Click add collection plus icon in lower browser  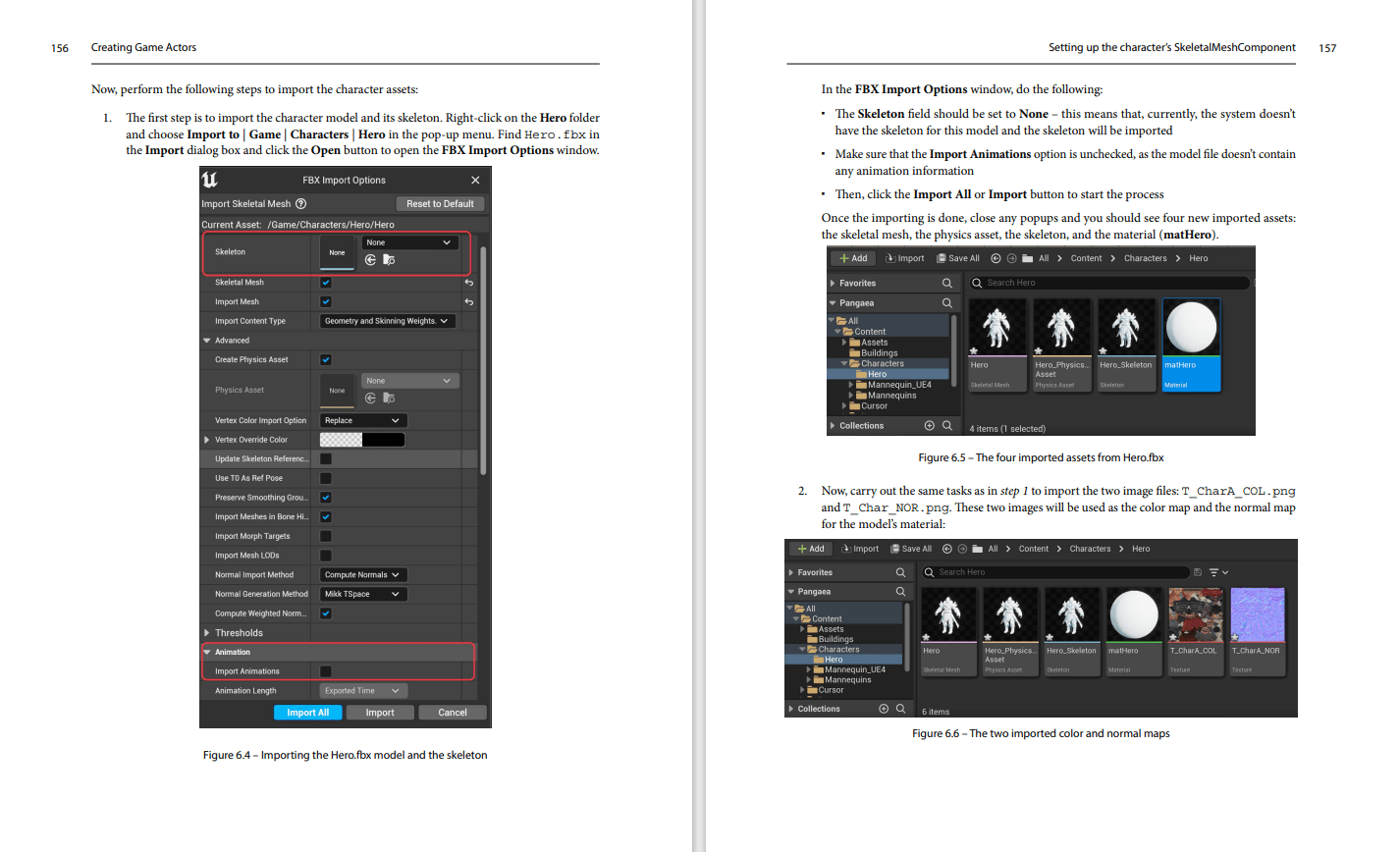click(x=883, y=709)
